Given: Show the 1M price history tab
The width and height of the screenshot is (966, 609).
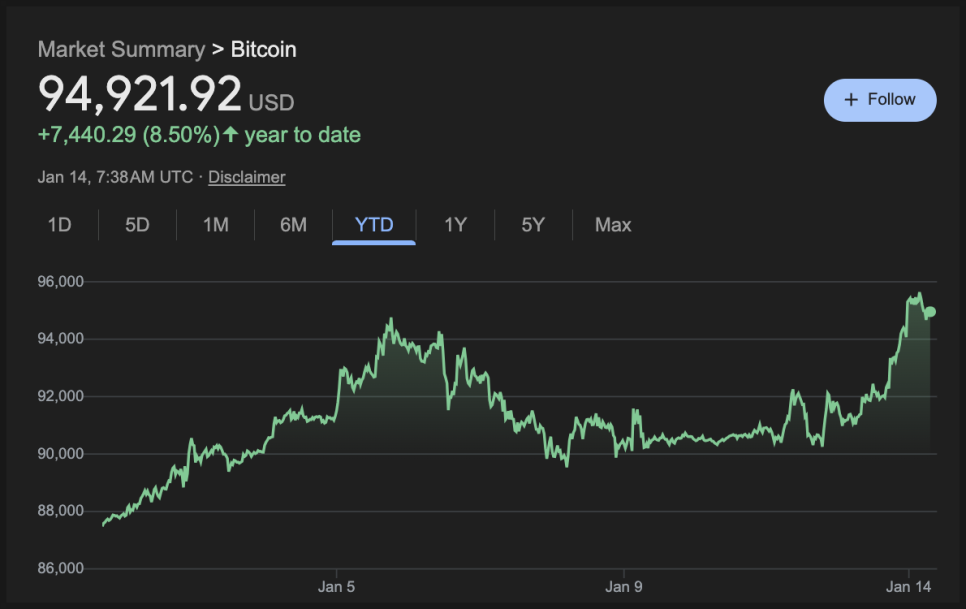Looking at the screenshot, I should (x=216, y=225).
